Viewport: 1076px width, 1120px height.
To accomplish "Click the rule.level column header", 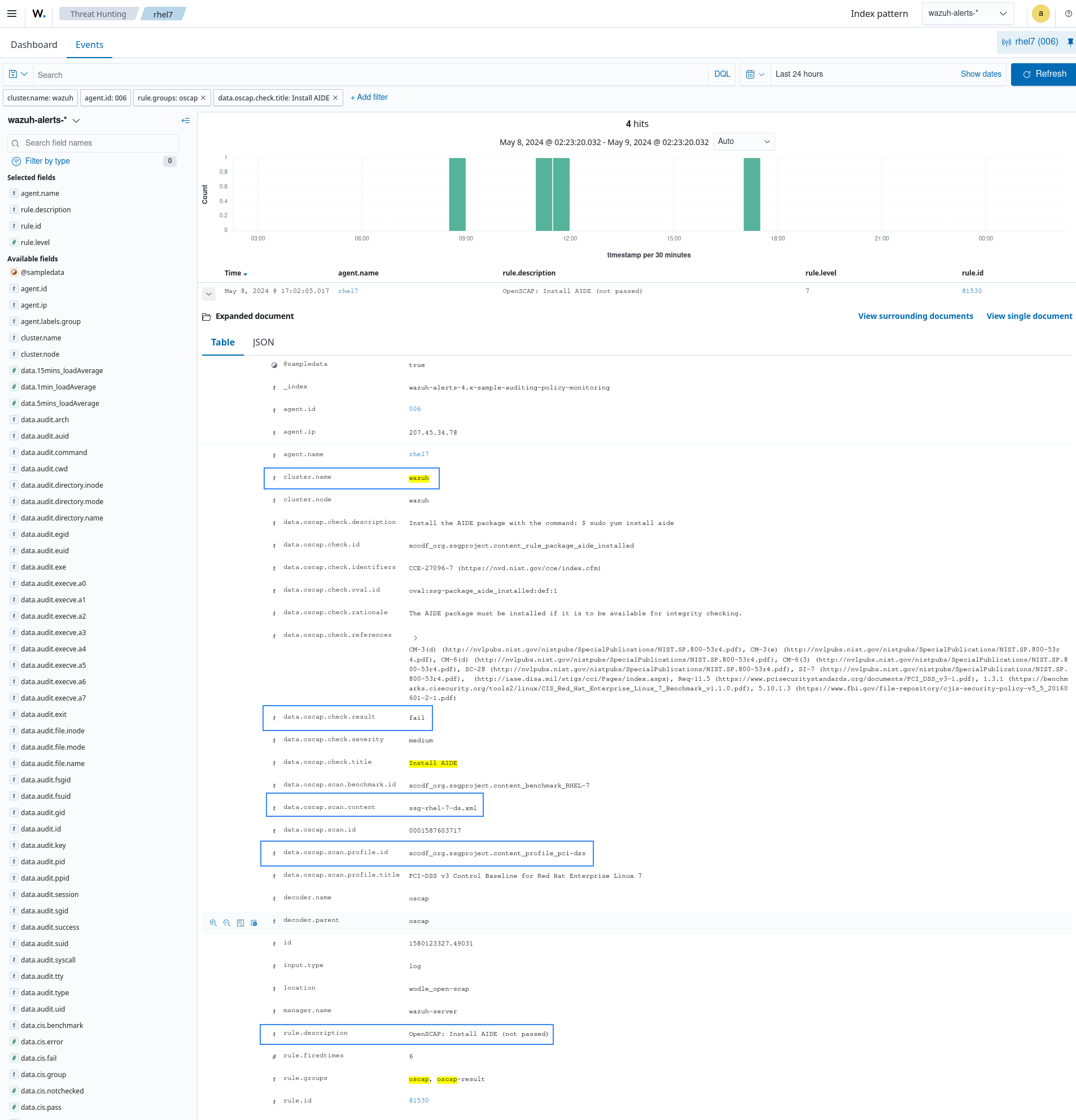I will point(821,273).
